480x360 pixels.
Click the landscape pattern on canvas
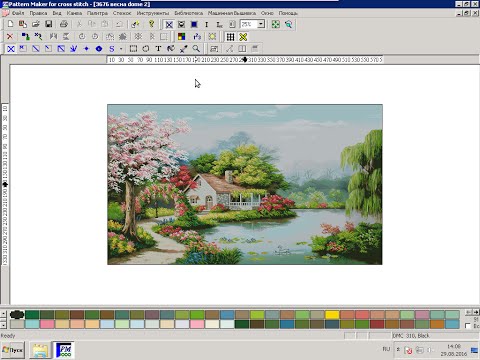245,184
